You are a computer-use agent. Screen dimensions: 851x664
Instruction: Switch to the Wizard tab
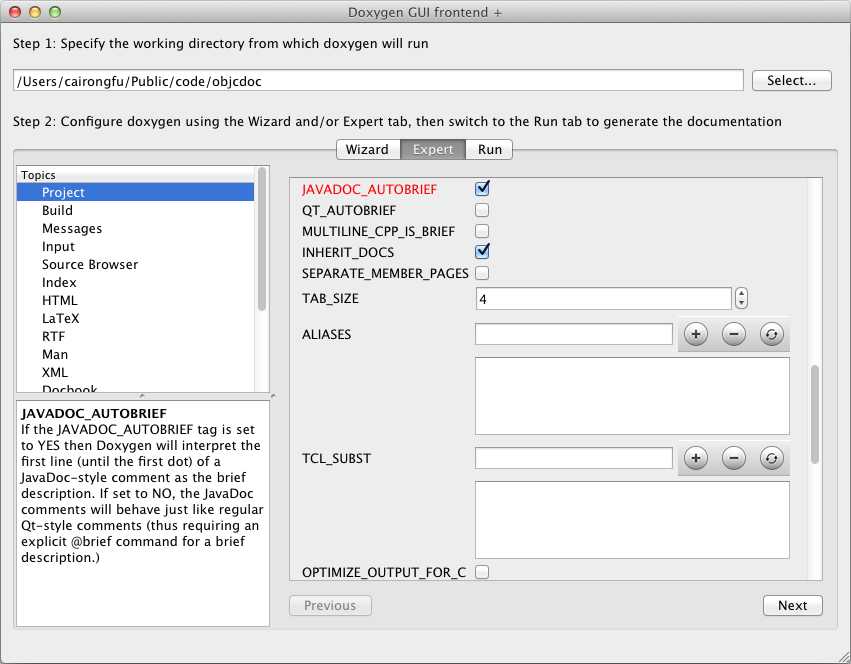[x=367, y=149]
